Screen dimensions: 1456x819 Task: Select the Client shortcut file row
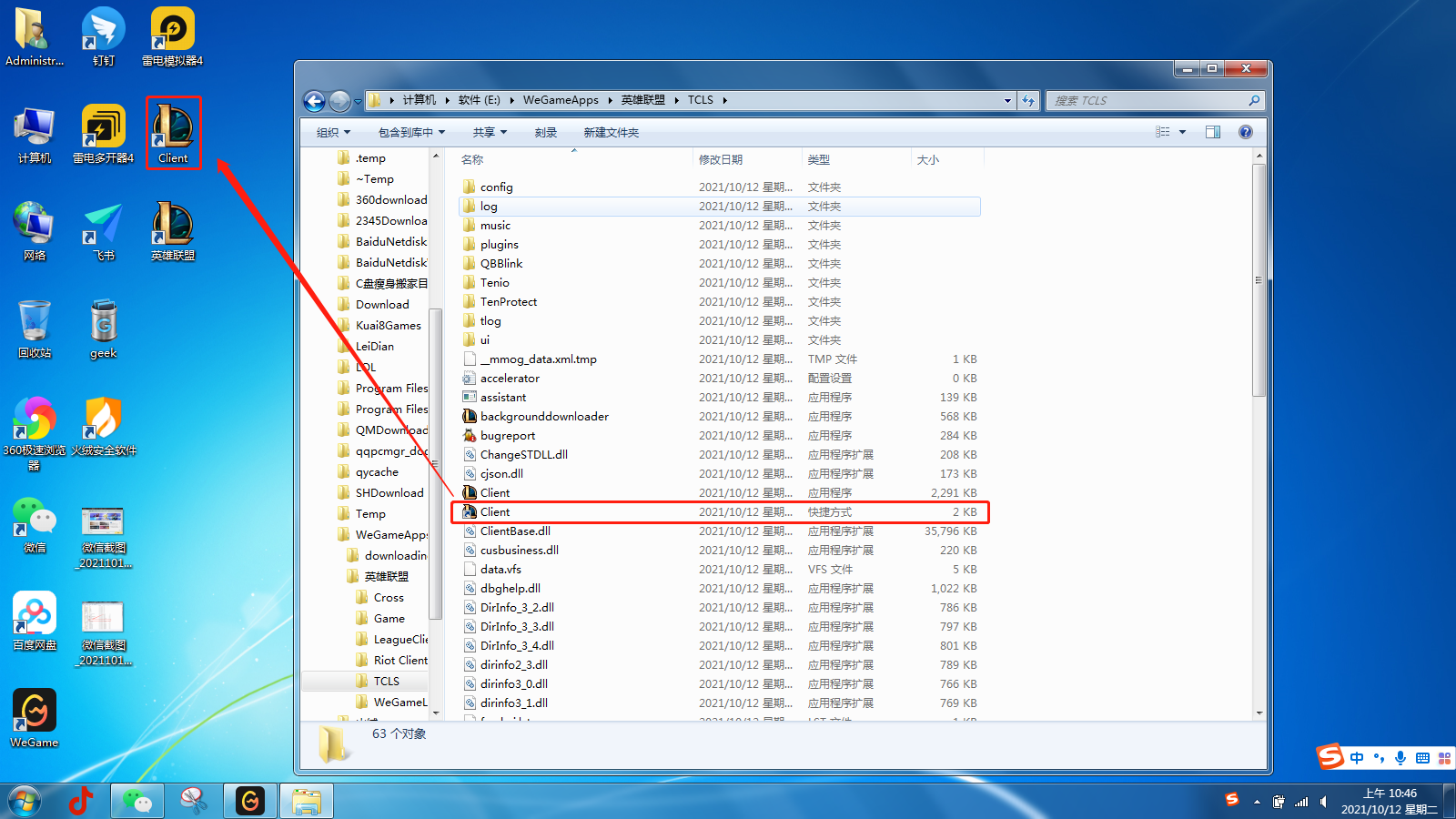click(719, 511)
